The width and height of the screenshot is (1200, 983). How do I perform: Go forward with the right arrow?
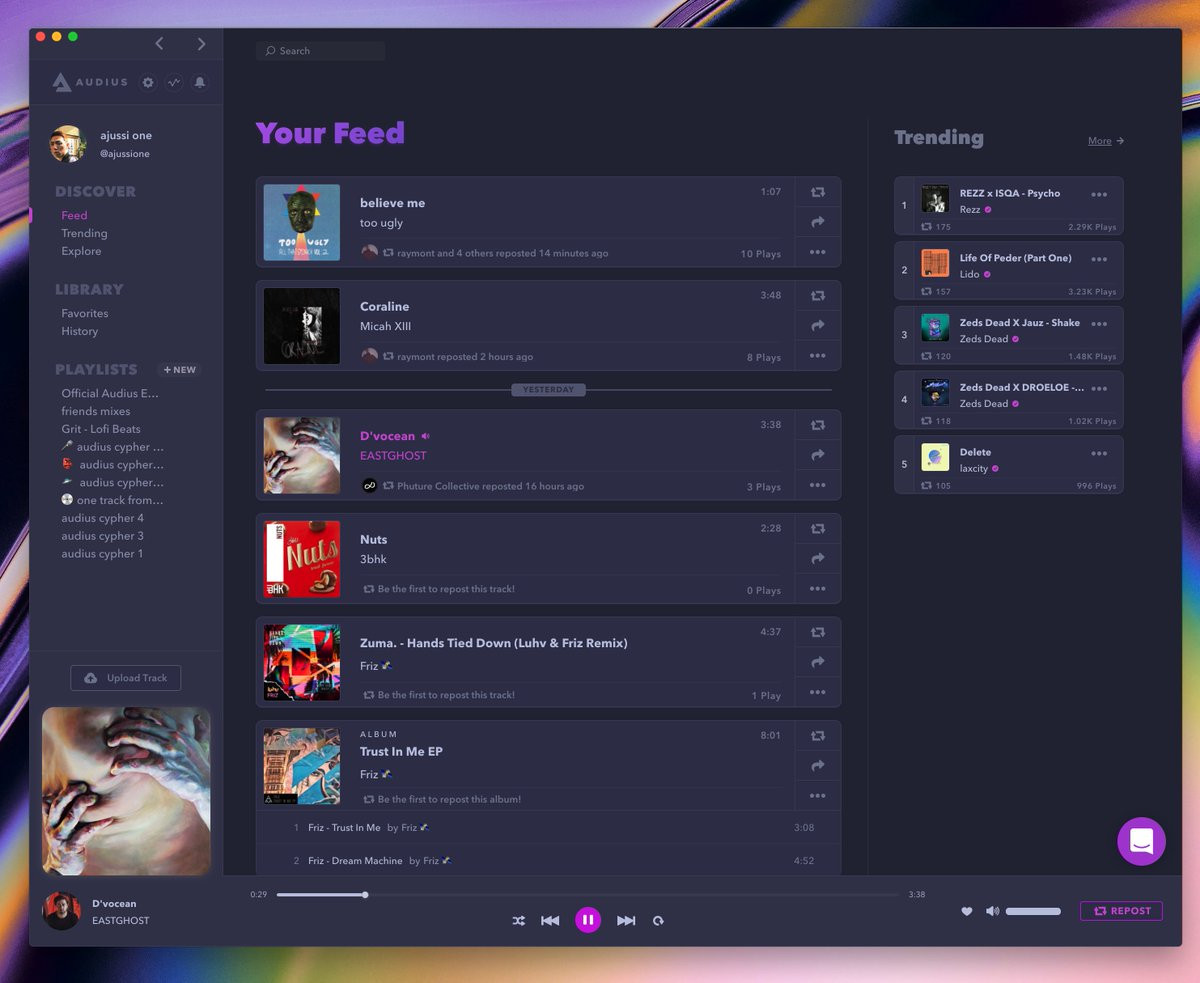(x=201, y=43)
